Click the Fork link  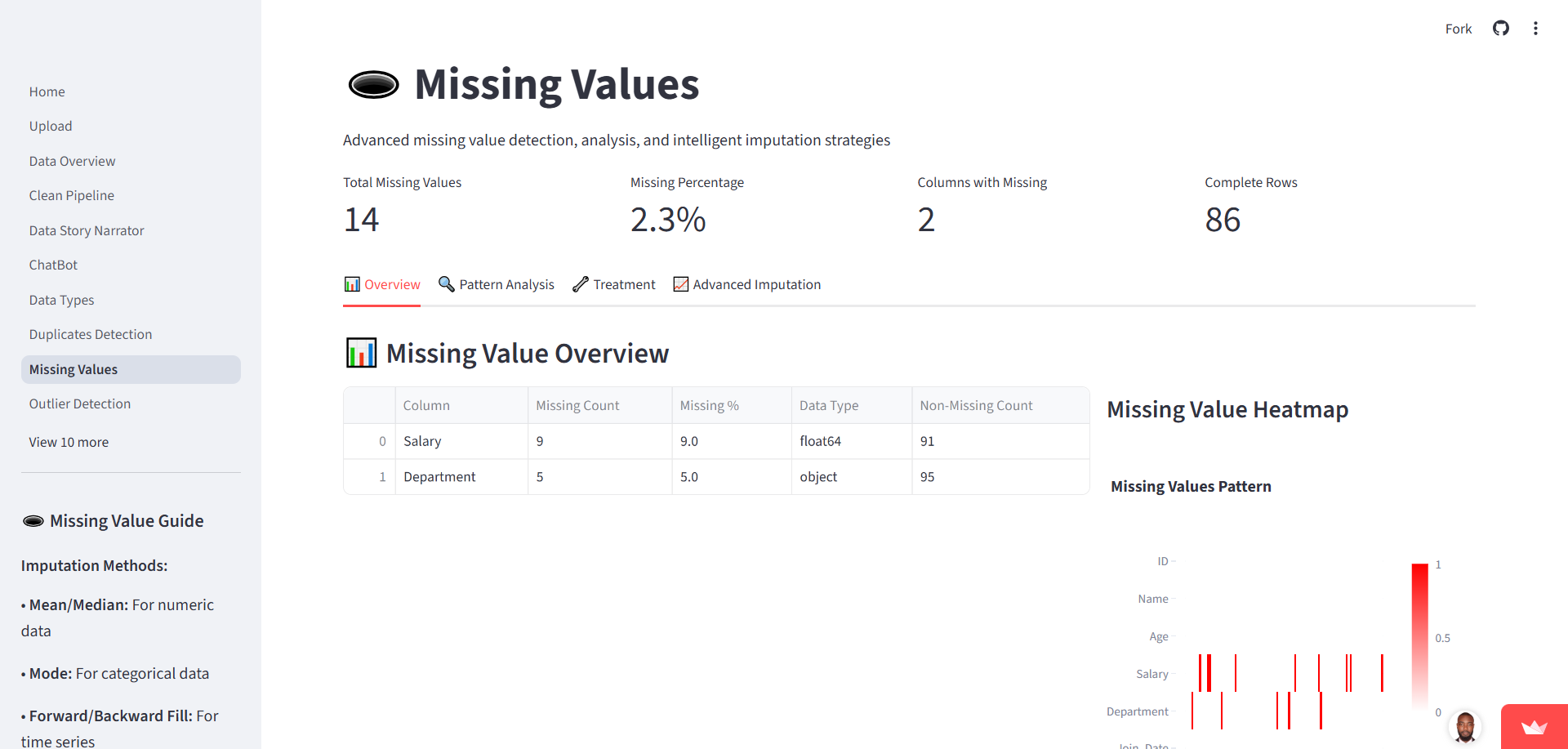click(x=1459, y=29)
